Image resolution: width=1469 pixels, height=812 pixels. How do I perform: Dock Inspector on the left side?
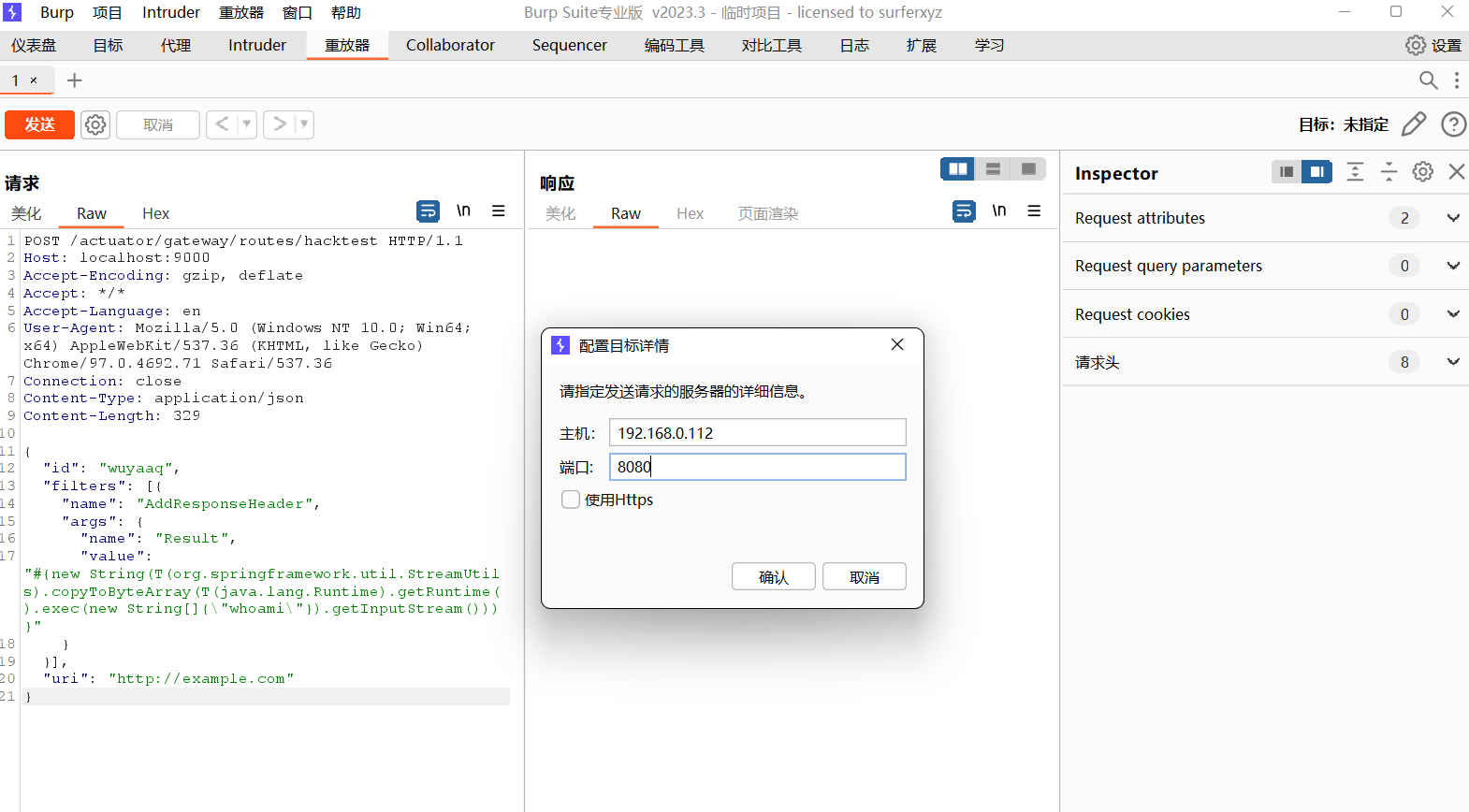point(1287,172)
